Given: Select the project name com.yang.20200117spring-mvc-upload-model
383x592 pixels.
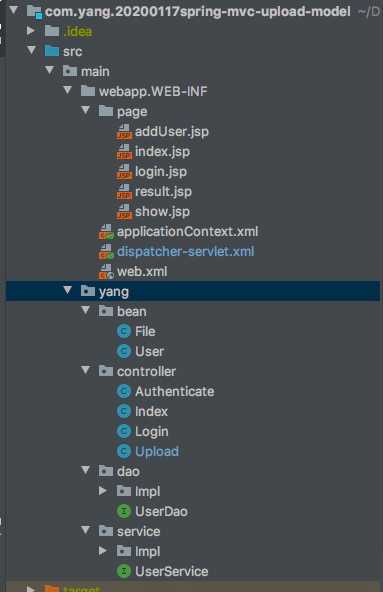Looking at the screenshot, I should pyautogui.click(x=198, y=12).
